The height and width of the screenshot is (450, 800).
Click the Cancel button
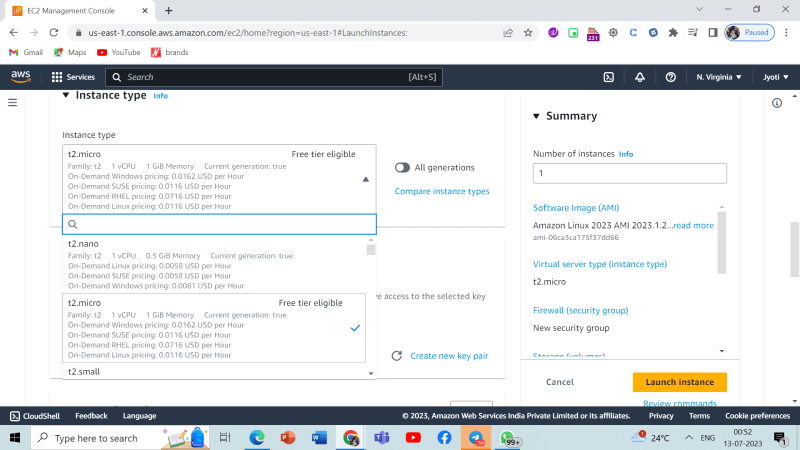(560, 382)
